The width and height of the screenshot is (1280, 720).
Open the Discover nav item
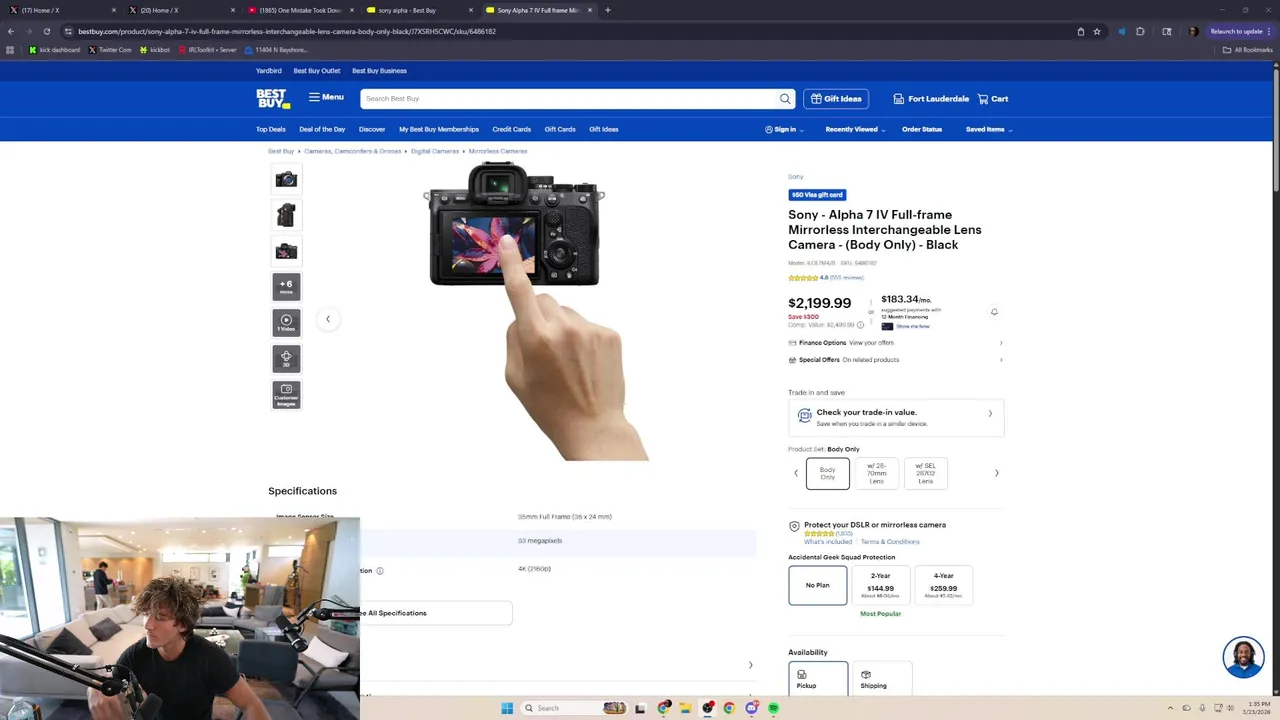pyautogui.click(x=372, y=129)
